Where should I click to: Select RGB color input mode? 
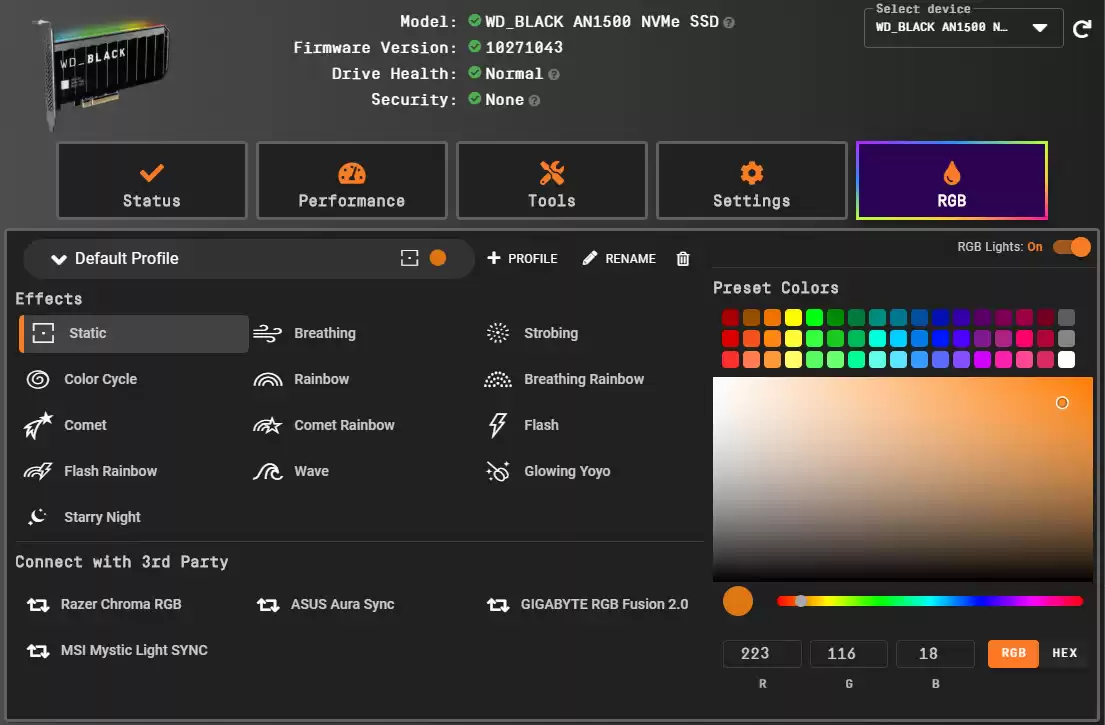1012,653
